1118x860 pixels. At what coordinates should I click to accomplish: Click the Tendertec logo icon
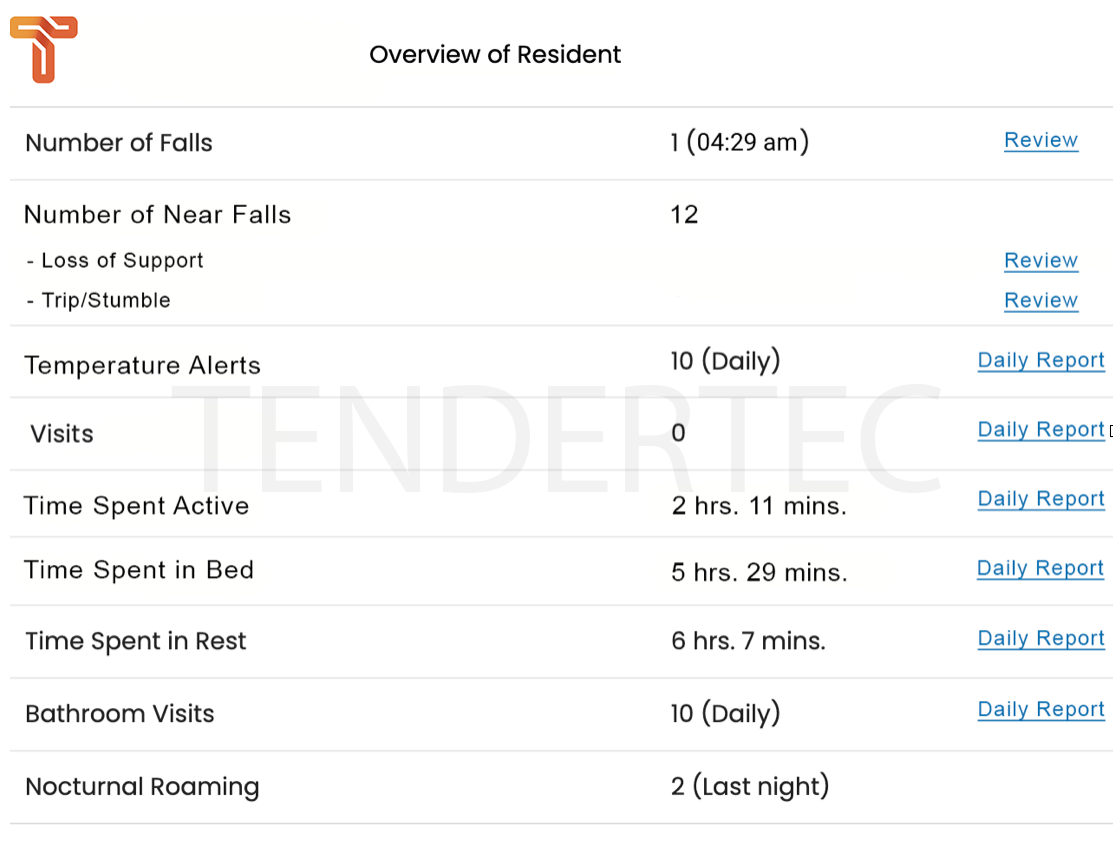43,49
